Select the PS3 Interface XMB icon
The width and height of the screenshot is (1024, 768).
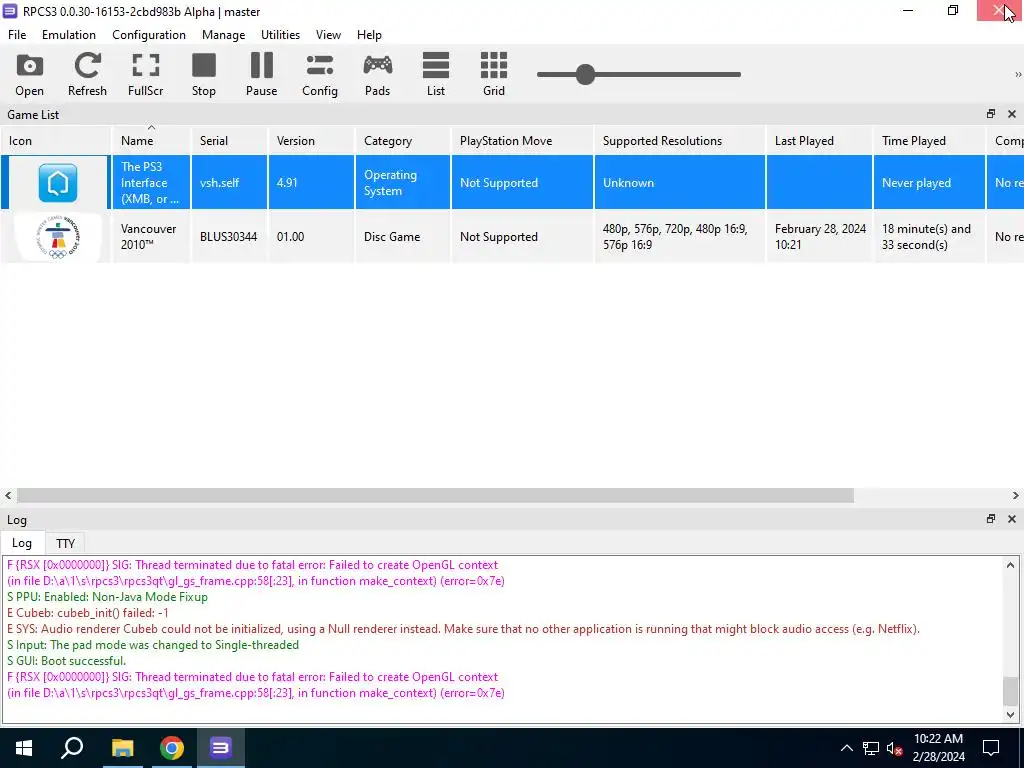click(57, 183)
